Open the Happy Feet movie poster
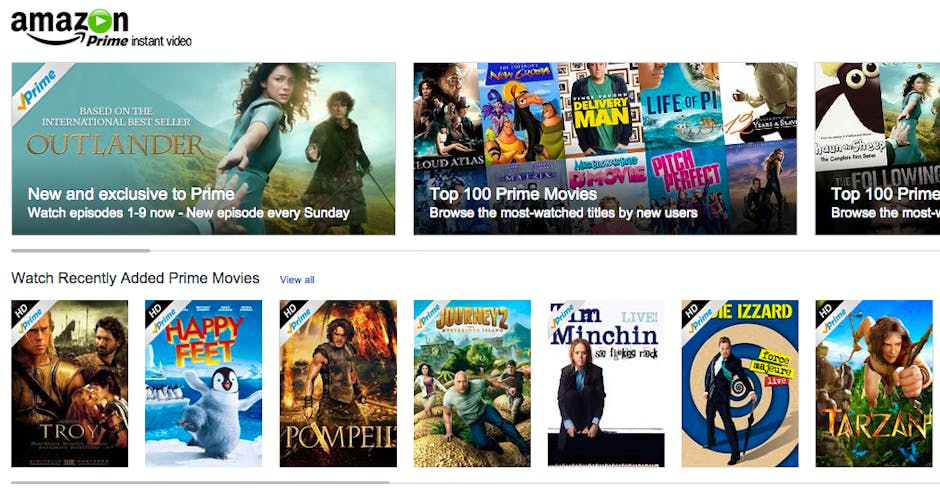The image size is (940, 499). pyautogui.click(x=203, y=383)
